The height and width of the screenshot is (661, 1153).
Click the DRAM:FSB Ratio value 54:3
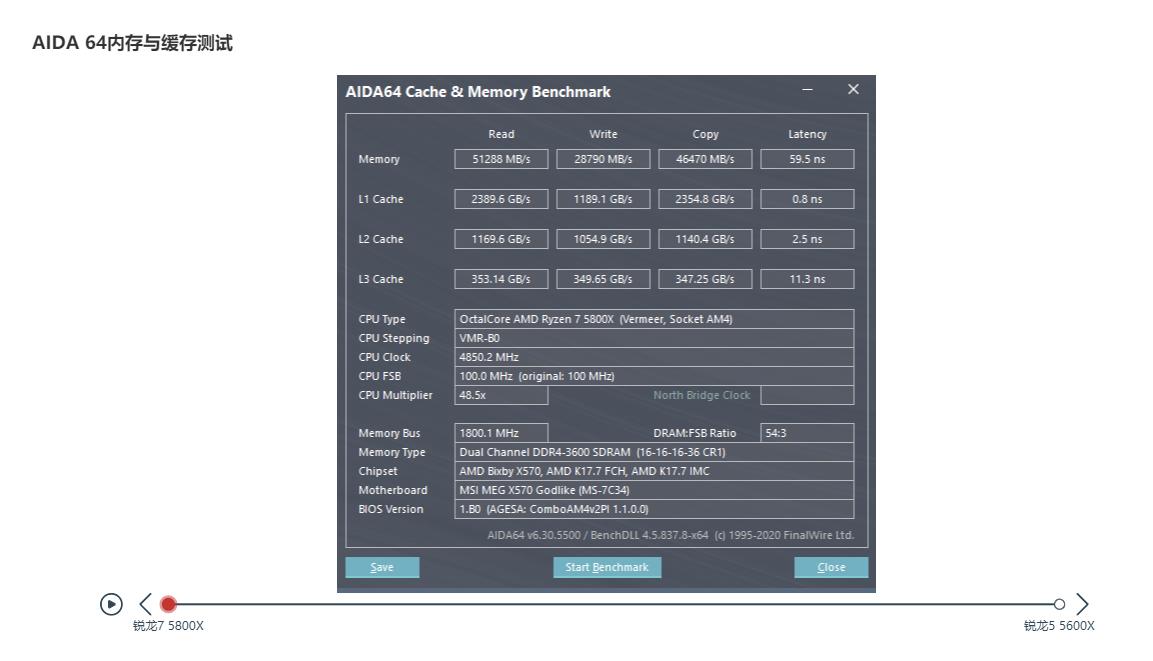click(x=807, y=432)
